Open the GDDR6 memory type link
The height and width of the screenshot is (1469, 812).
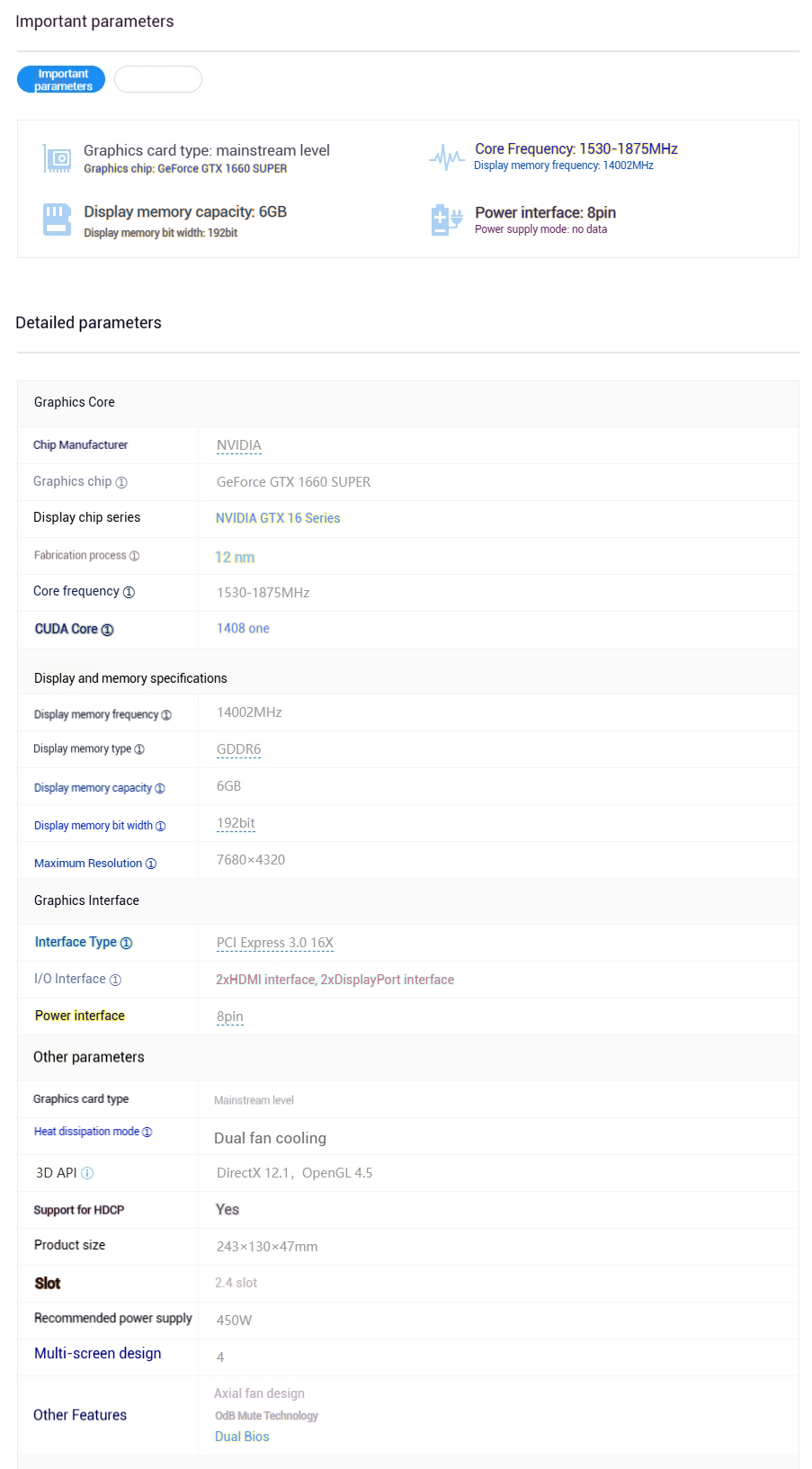point(239,749)
